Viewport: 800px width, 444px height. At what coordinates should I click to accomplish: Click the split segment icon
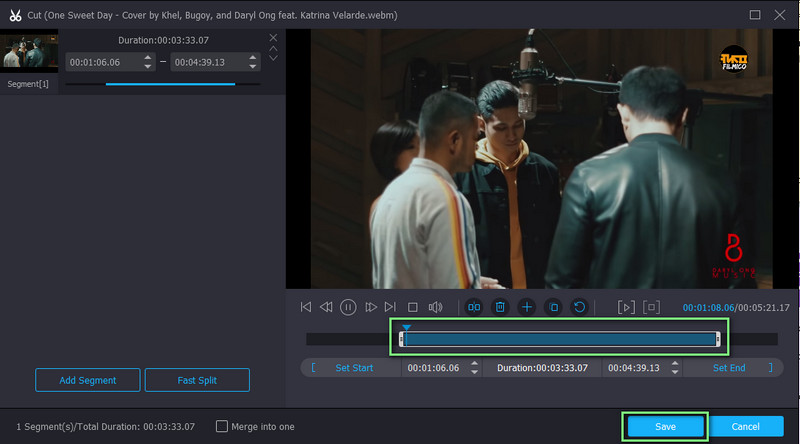474,307
